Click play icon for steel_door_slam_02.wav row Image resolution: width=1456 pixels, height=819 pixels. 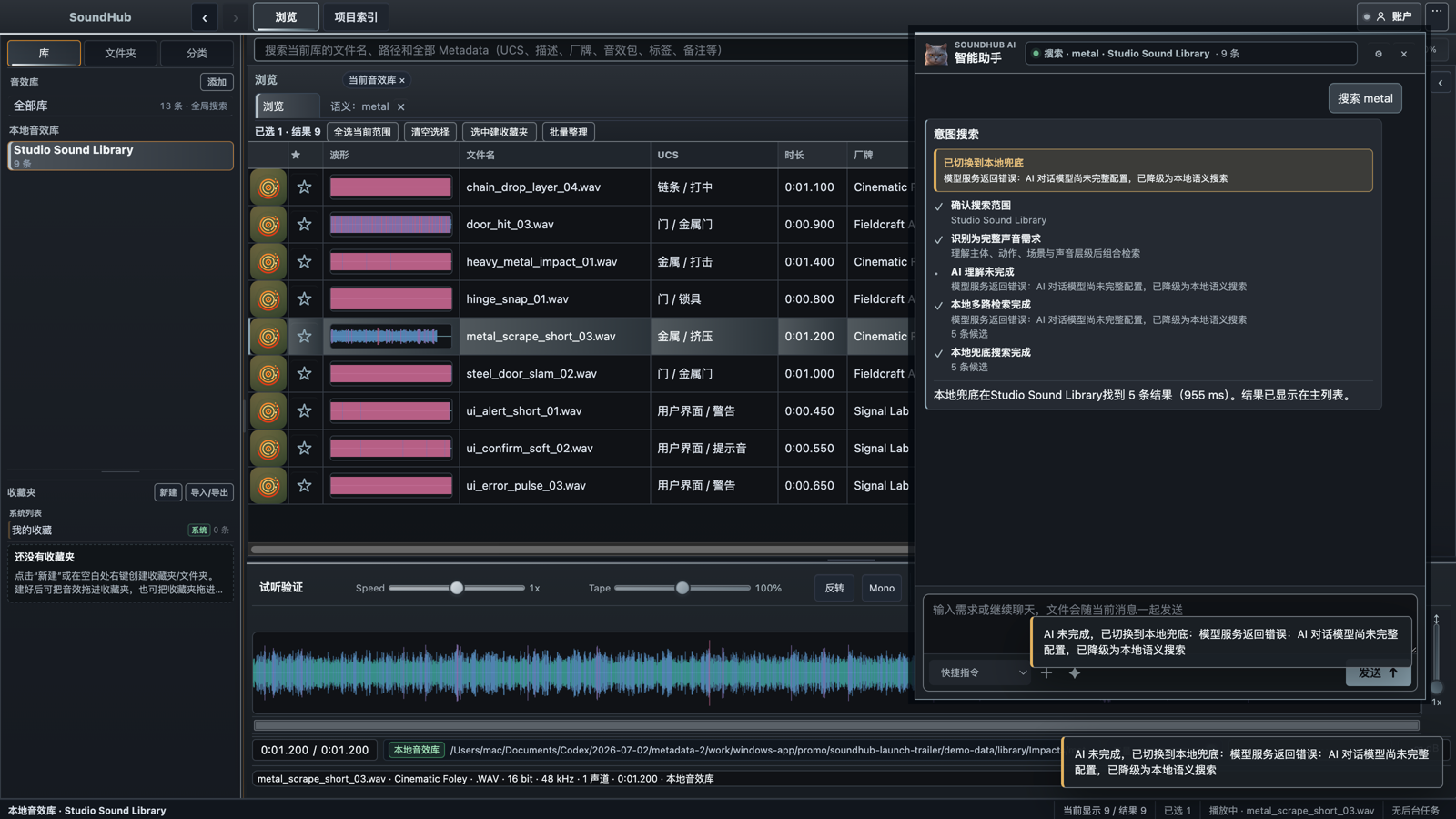tap(268, 374)
